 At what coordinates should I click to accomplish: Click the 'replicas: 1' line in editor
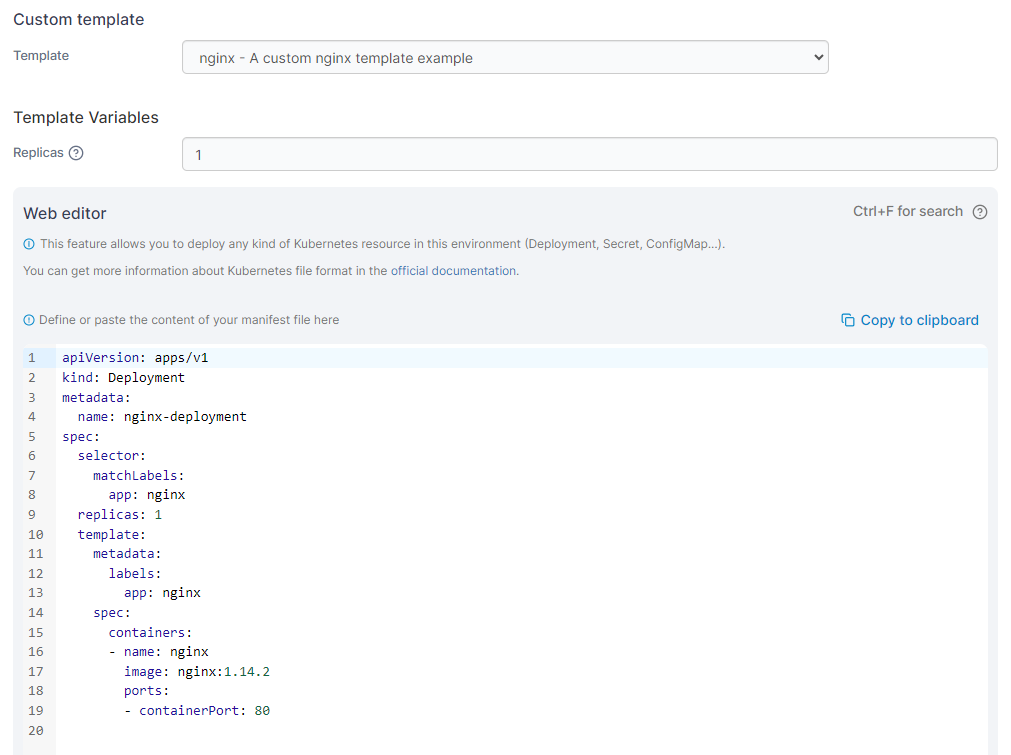coord(120,515)
